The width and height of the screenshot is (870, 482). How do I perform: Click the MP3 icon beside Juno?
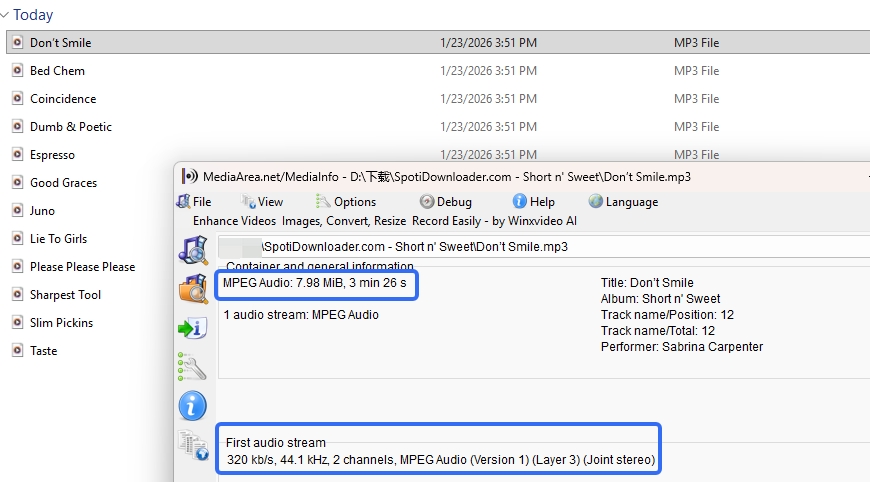[x=18, y=210]
